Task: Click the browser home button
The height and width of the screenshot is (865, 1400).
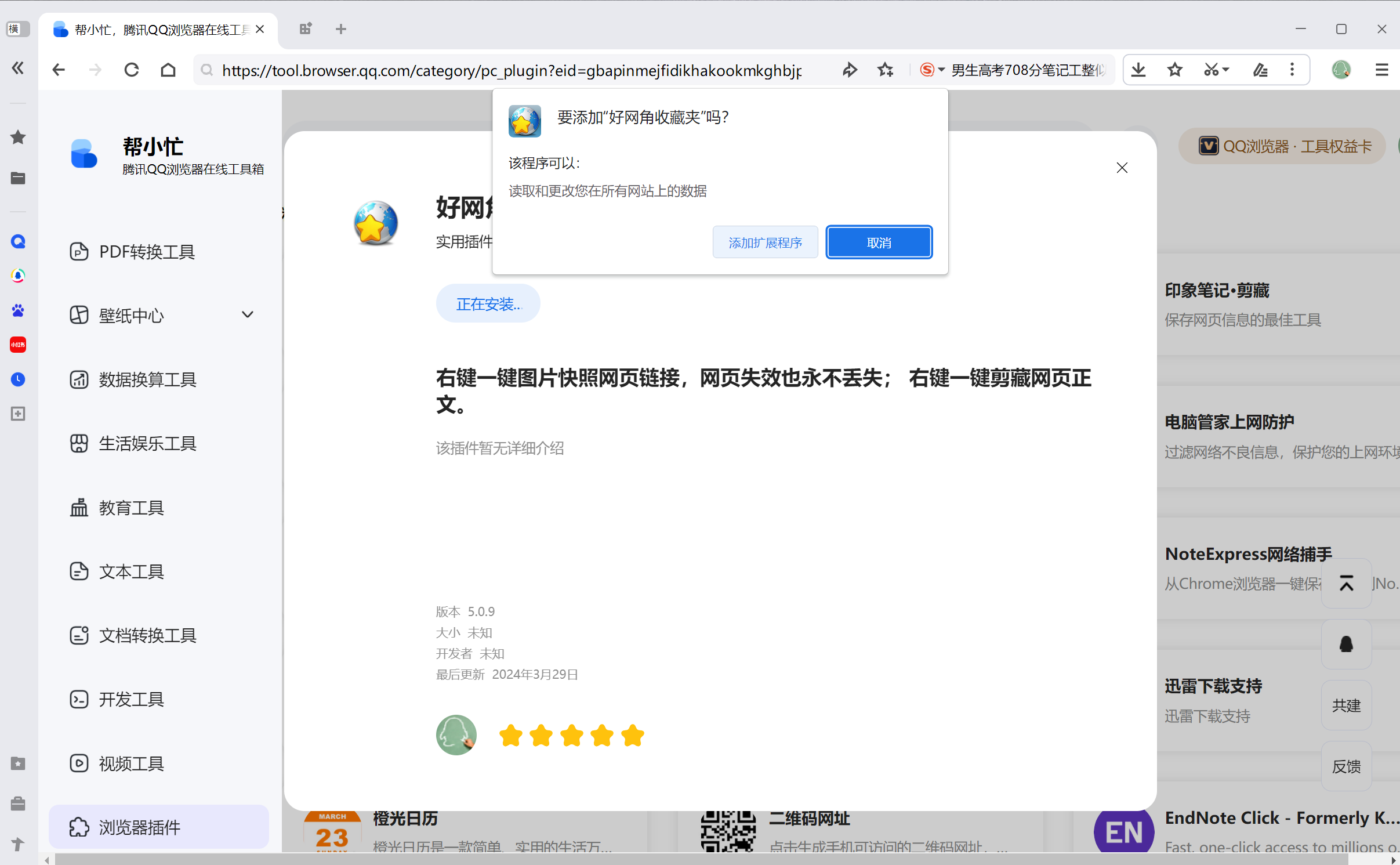Action: pyautogui.click(x=168, y=70)
